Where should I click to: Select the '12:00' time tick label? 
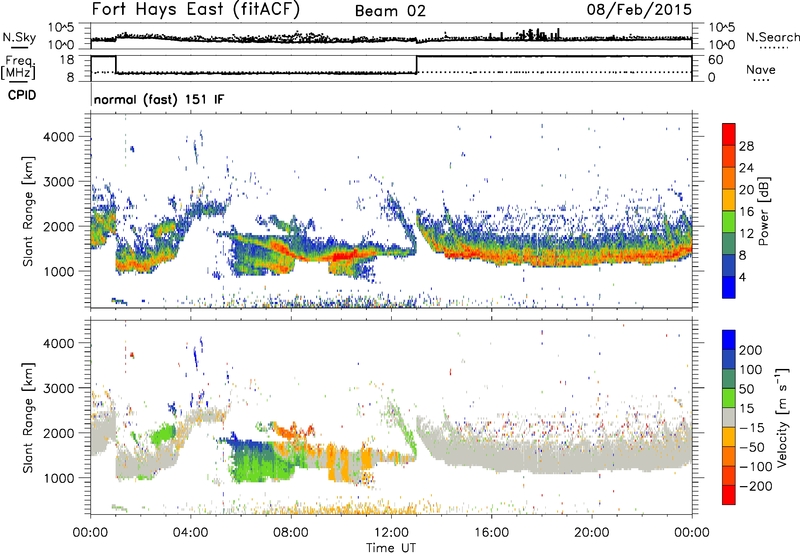(x=391, y=533)
